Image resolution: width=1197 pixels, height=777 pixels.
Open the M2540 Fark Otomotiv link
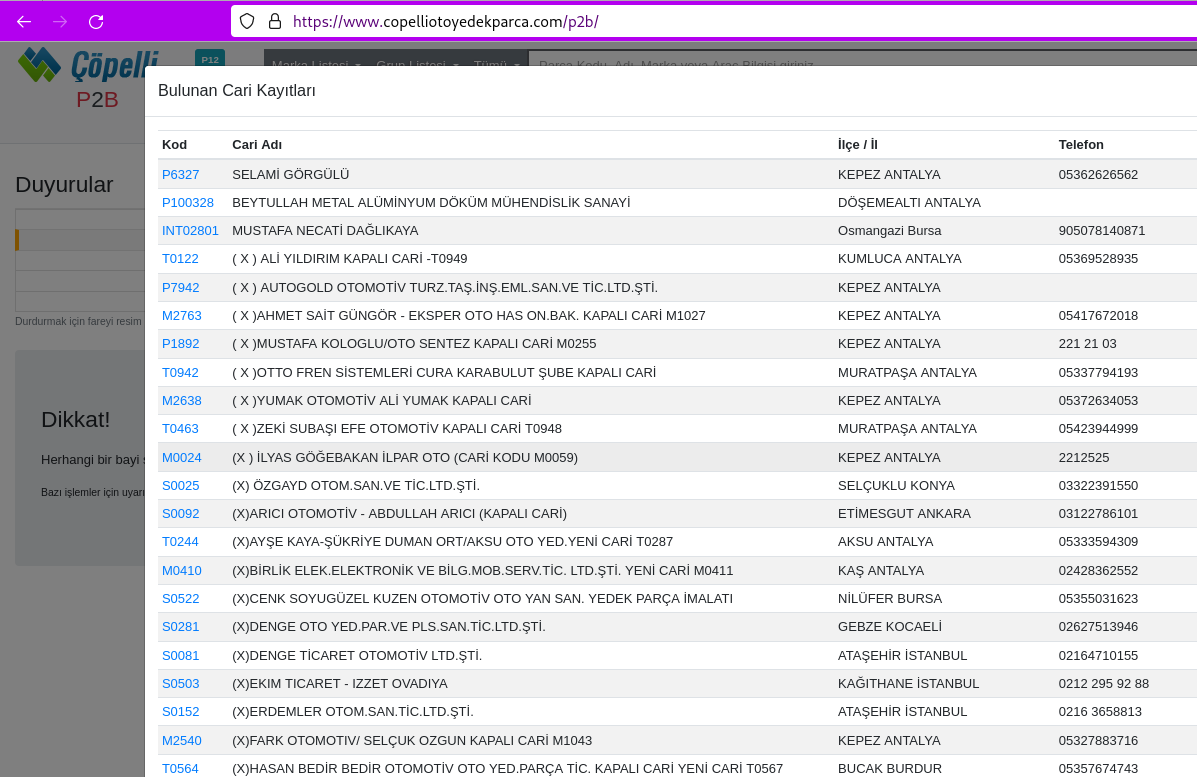[182, 740]
